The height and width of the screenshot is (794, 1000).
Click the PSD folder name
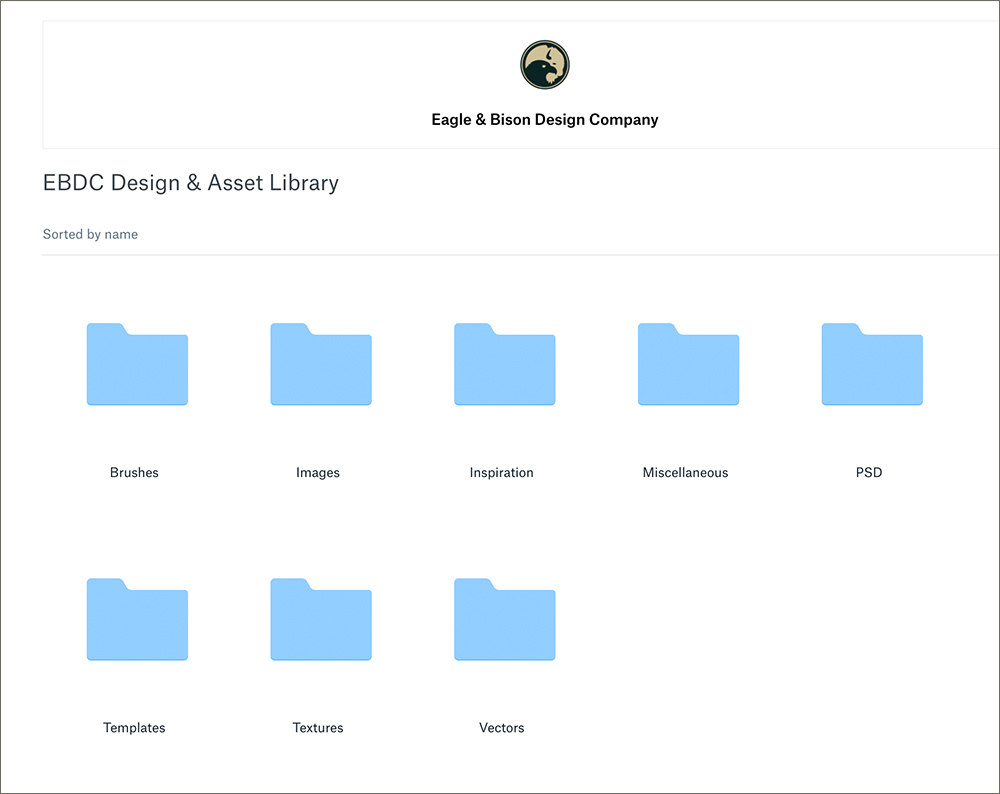coord(869,473)
